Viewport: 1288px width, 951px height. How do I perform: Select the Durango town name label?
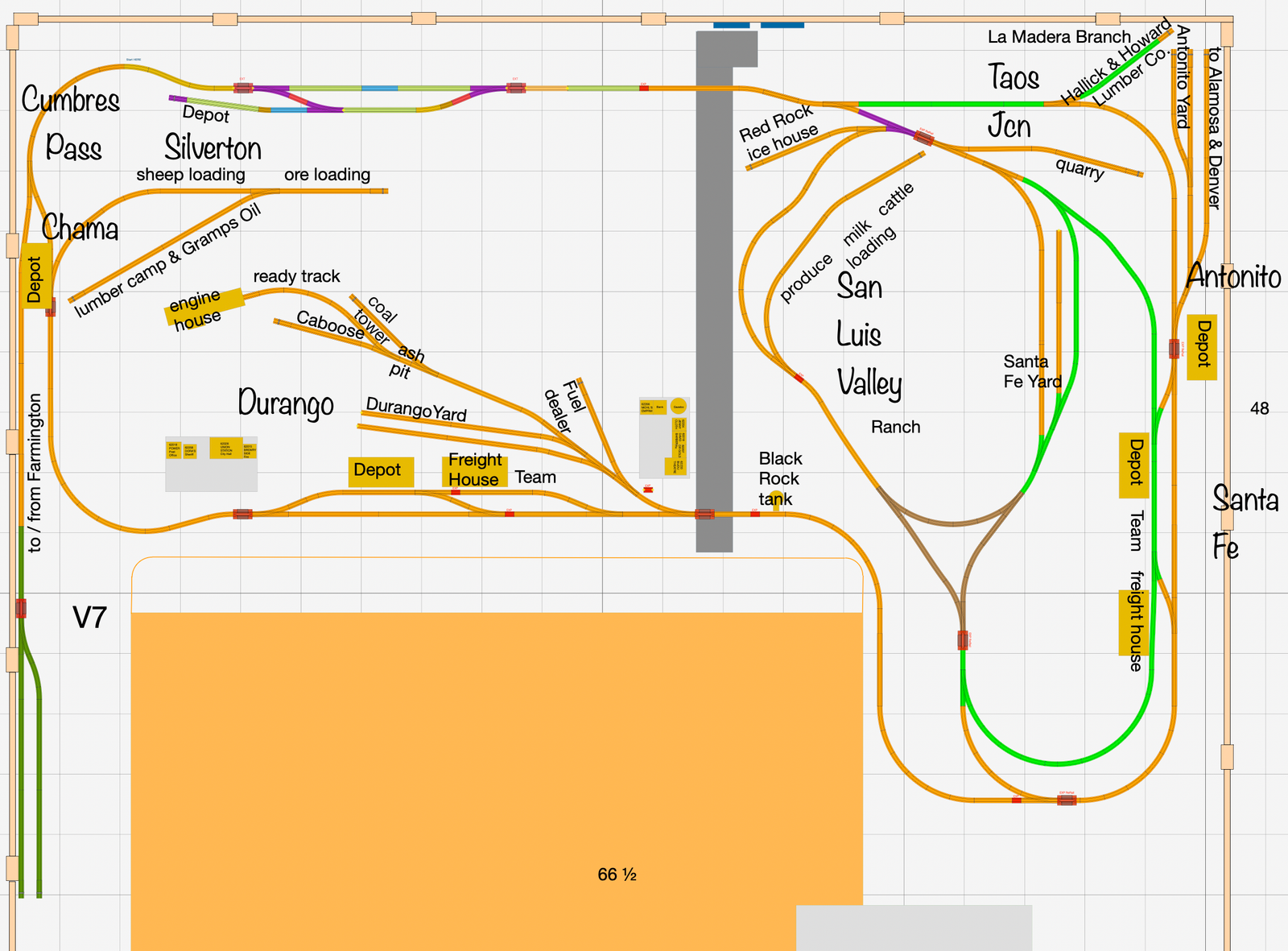click(286, 403)
